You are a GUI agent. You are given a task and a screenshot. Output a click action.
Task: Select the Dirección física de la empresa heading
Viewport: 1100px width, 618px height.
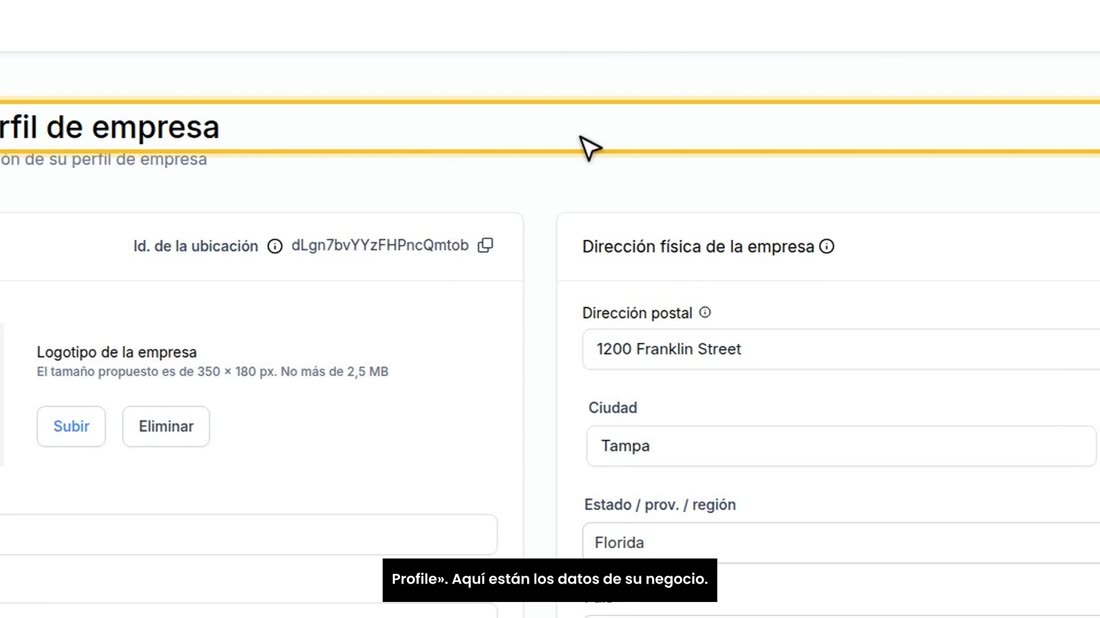coord(698,247)
